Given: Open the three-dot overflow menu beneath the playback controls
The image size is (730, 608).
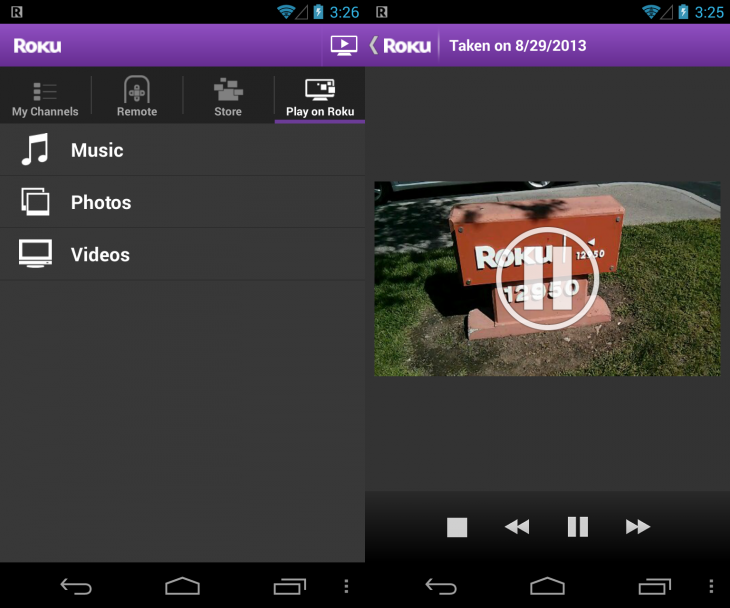Looking at the screenshot, I should tap(711, 586).
